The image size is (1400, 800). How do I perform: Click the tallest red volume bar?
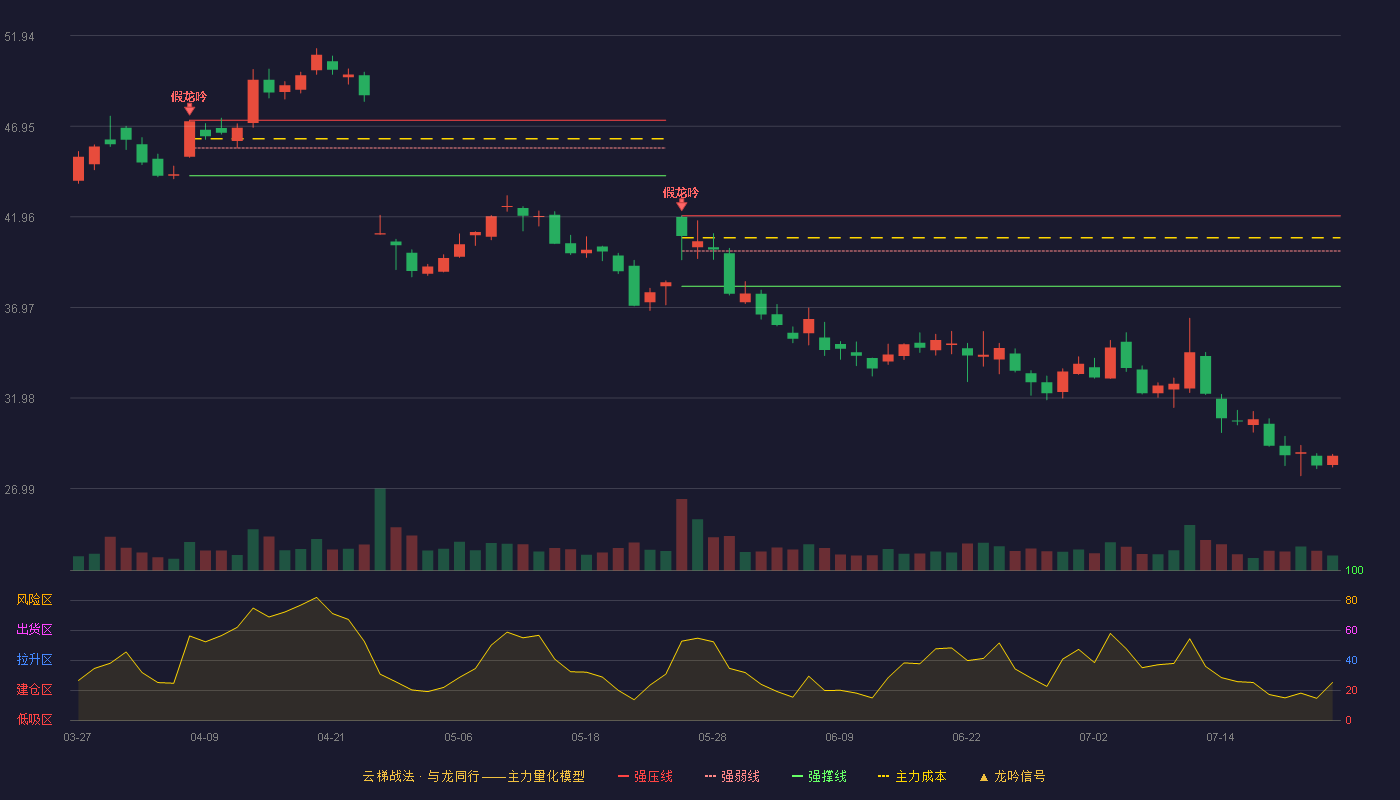tap(681, 534)
